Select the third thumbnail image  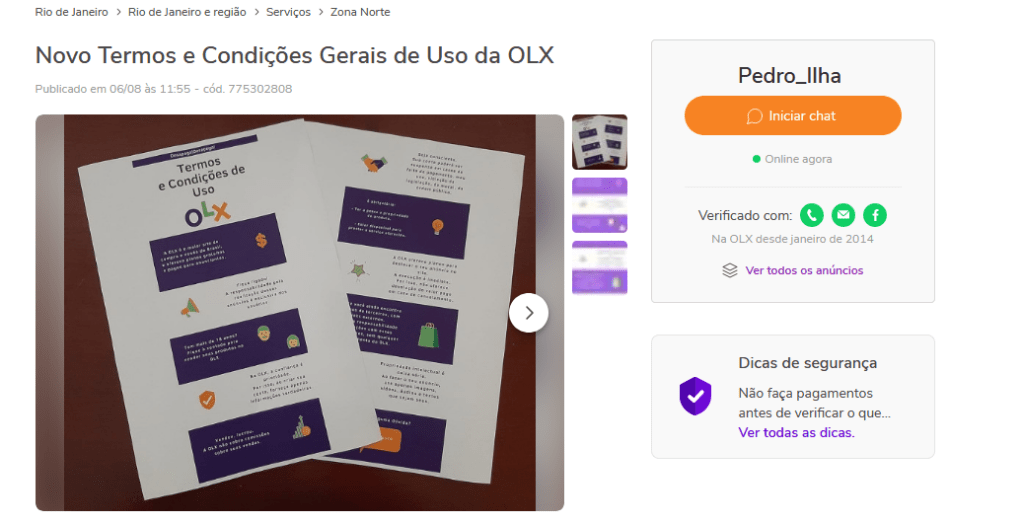click(600, 268)
